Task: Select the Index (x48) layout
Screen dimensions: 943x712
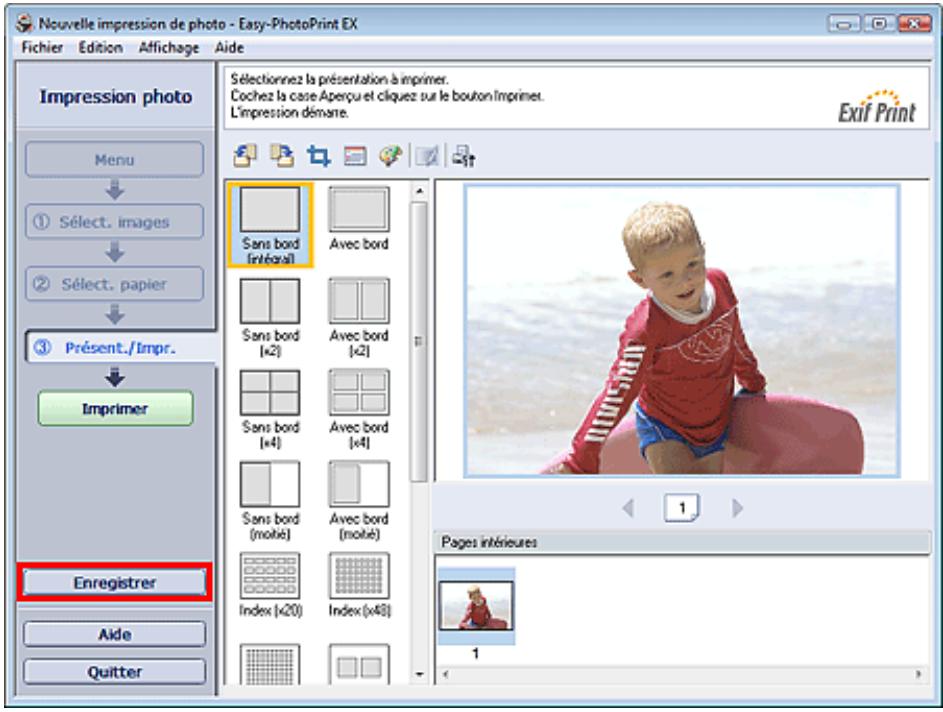Action: pyautogui.click(x=359, y=585)
